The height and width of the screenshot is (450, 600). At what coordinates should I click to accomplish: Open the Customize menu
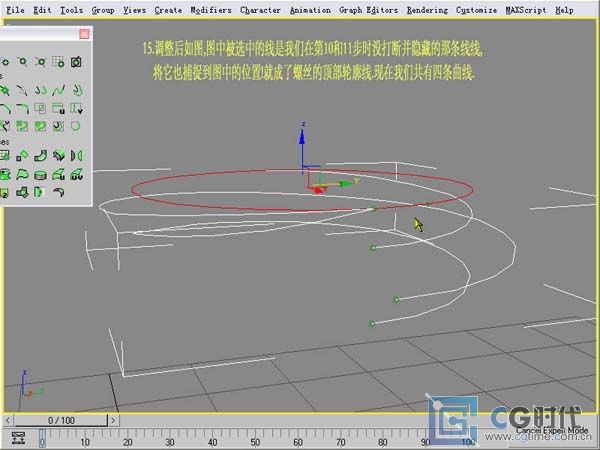click(x=476, y=10)
